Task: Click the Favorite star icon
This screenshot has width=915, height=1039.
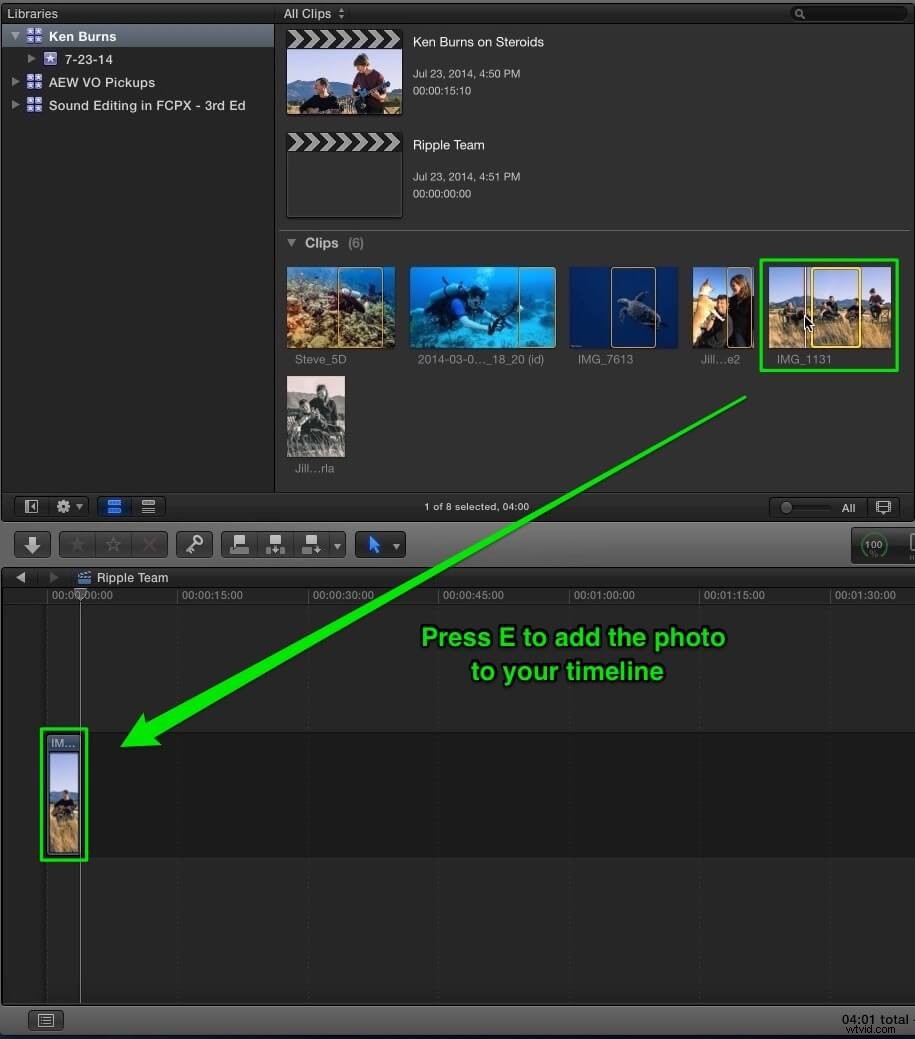Action: point(76,544)
